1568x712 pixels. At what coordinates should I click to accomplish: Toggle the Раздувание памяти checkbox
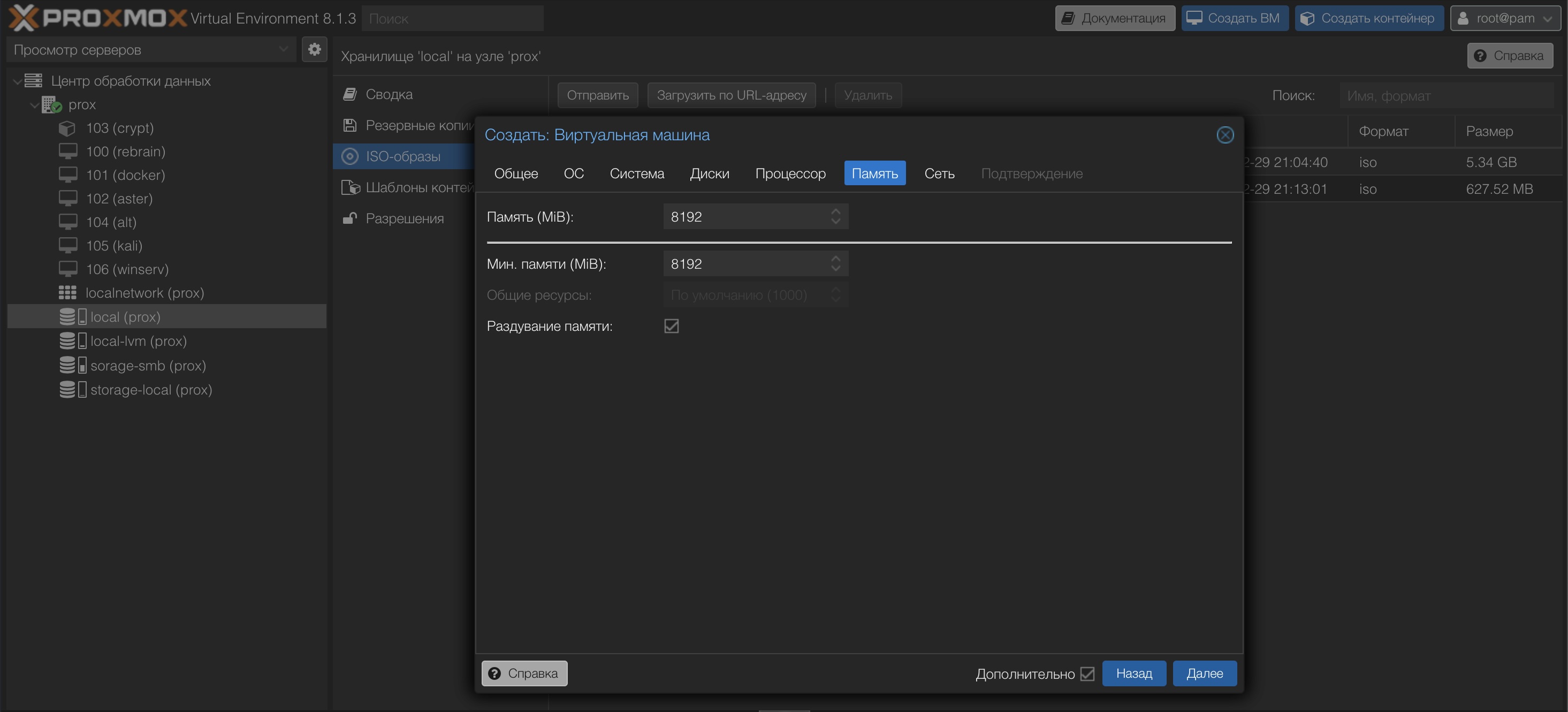pyautogui.click(x=671, y=327)
